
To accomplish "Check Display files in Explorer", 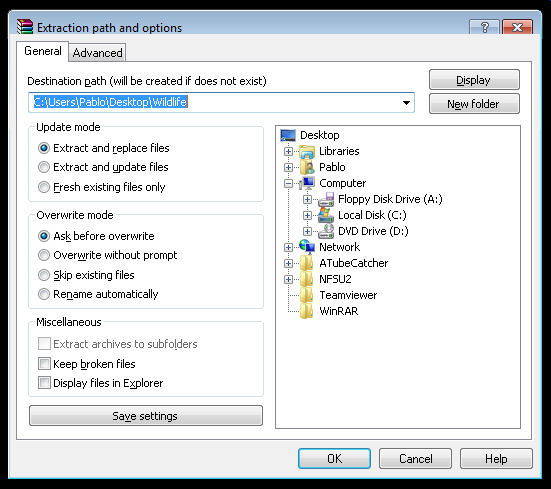I will coord(44,383).
